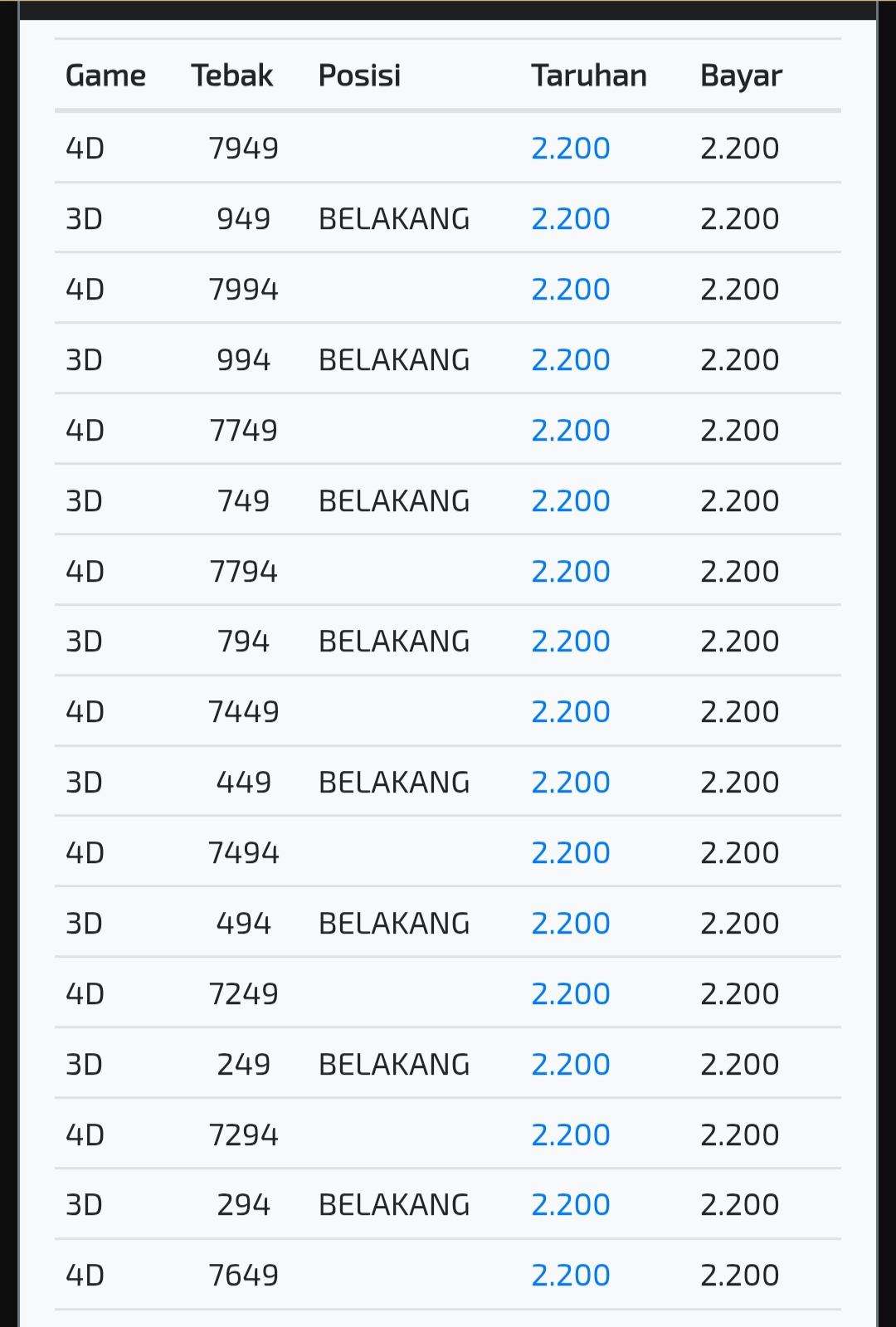Click Taruhan amount for 3D 449
Screen dimensions: 896x1327
tap(571, 783)
